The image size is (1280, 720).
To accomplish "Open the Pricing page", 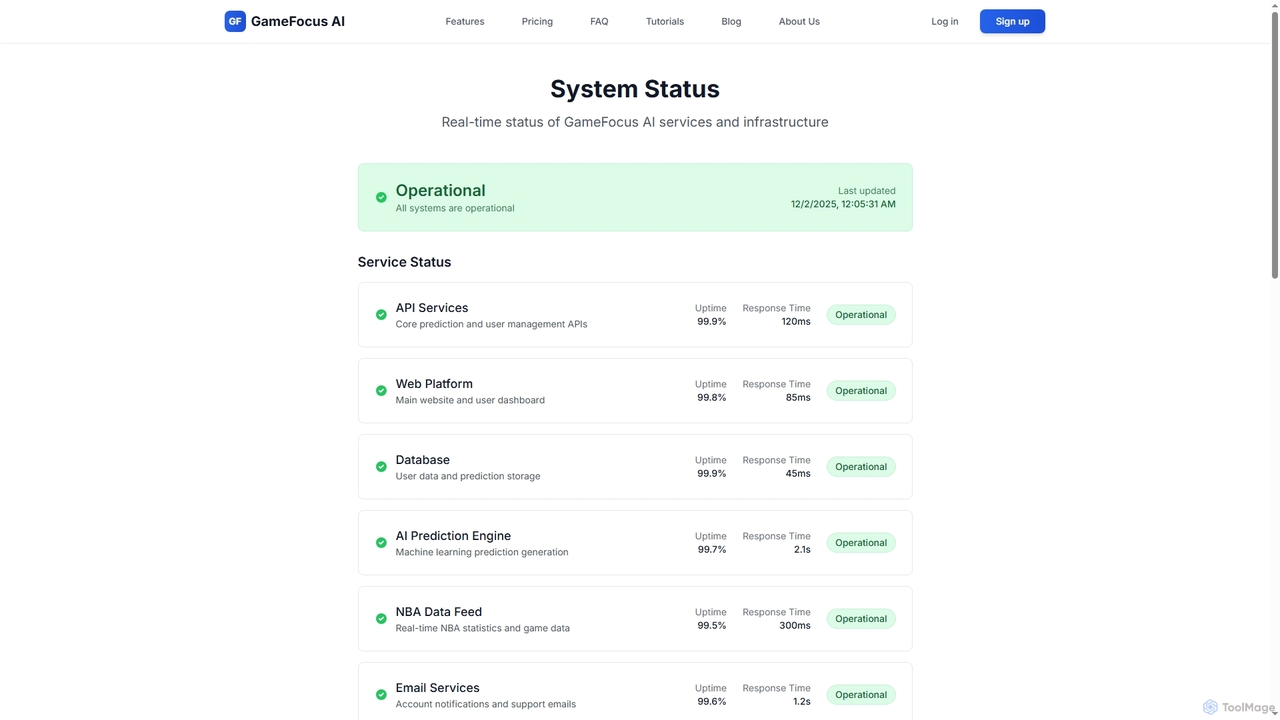I will pyautogui.click(x=537, y=21).
